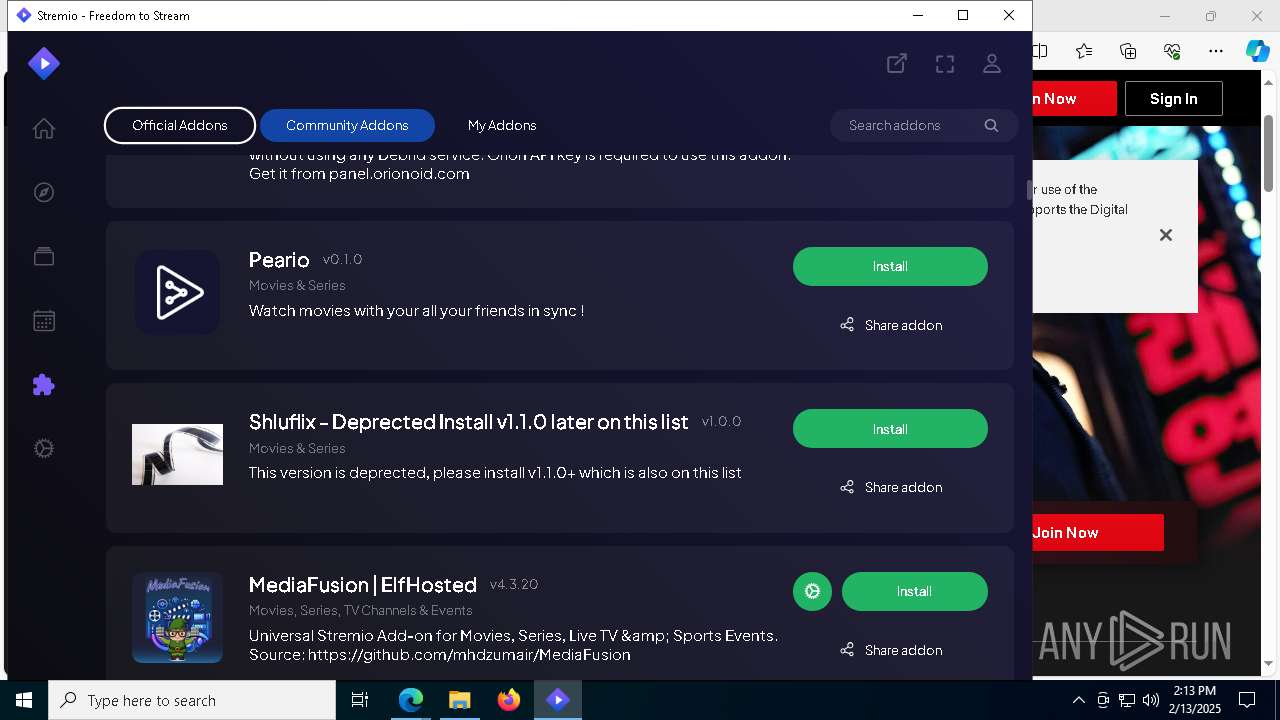Open volume control in system tray
The height and width of the screenshot is (720, 1280).
pyautogui.click(x=1151, y=700)
